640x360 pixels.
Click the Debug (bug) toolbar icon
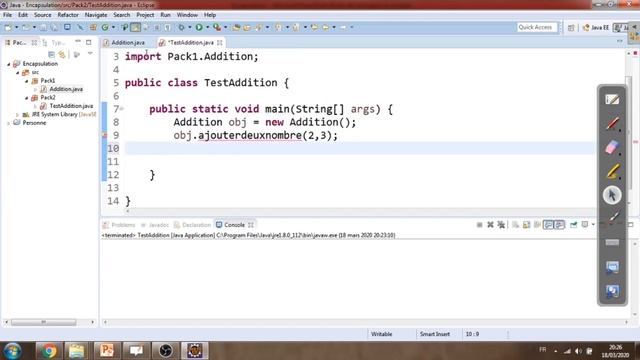coord(181,27)
